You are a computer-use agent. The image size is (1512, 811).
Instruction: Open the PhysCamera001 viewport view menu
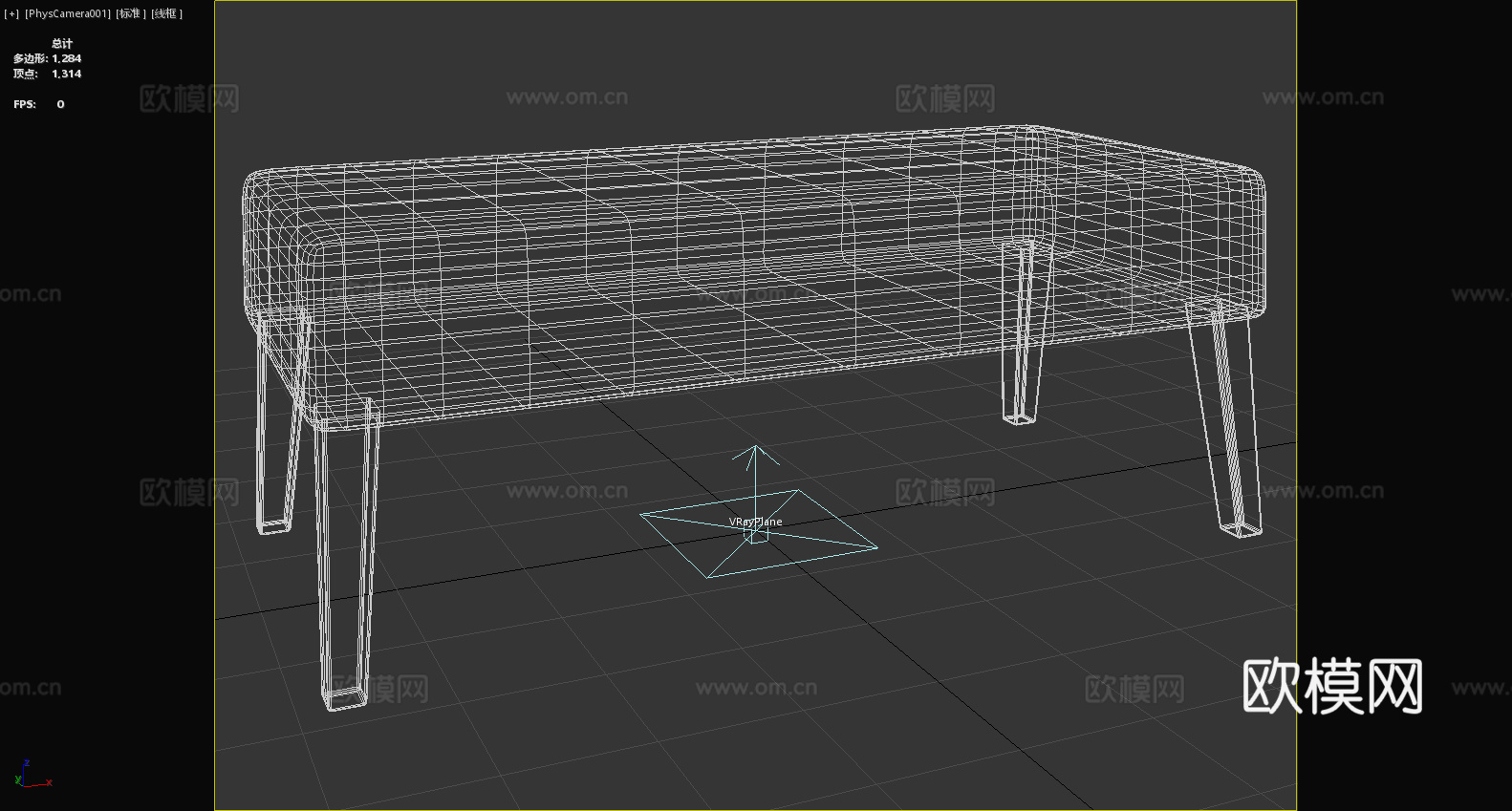(68, 13)
